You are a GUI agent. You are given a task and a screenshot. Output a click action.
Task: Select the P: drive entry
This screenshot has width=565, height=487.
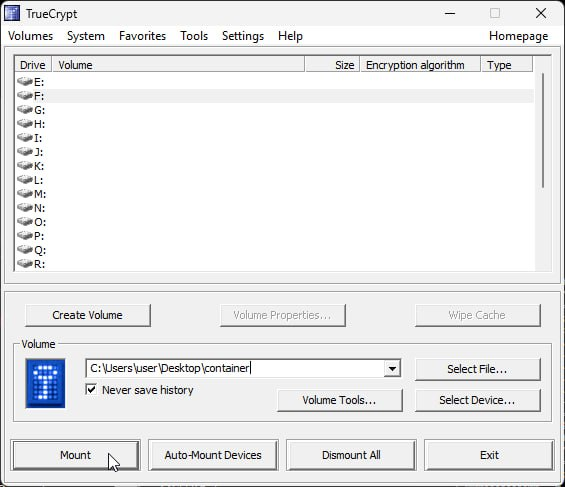(274, 236)
